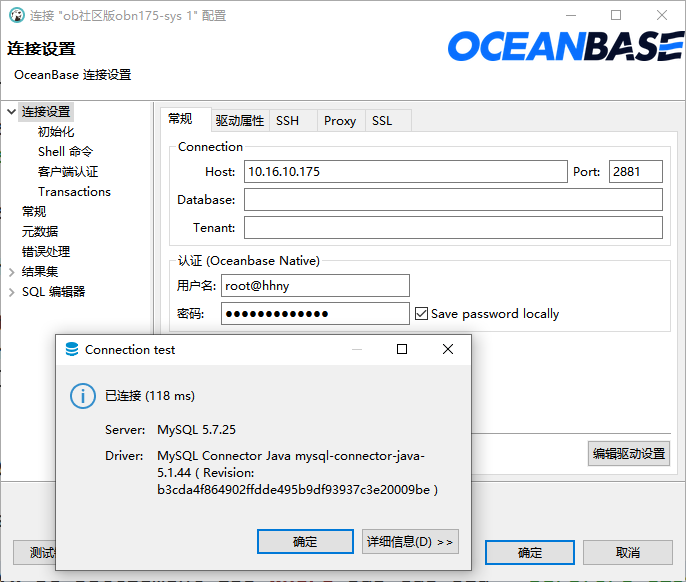Click the info icon in Connection test dialog

(x=82, y=396)
